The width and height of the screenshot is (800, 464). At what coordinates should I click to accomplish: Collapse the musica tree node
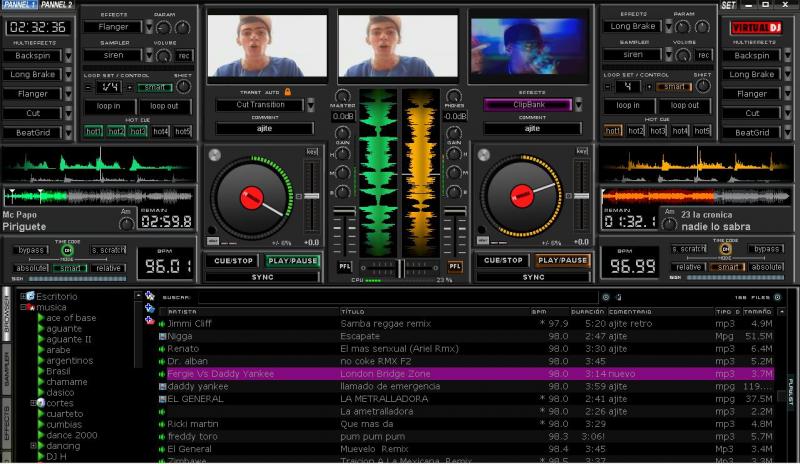(23, 307)
